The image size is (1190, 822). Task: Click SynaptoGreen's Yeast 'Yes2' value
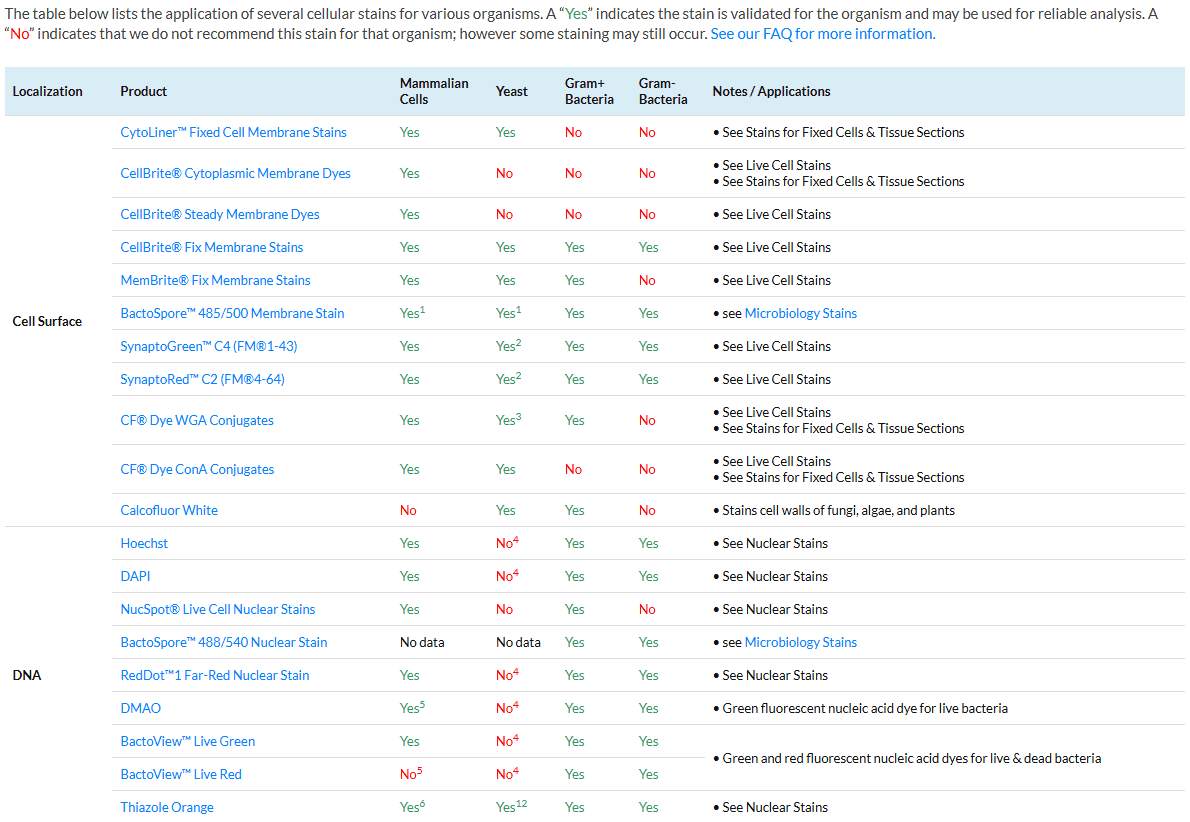(508, 346)
